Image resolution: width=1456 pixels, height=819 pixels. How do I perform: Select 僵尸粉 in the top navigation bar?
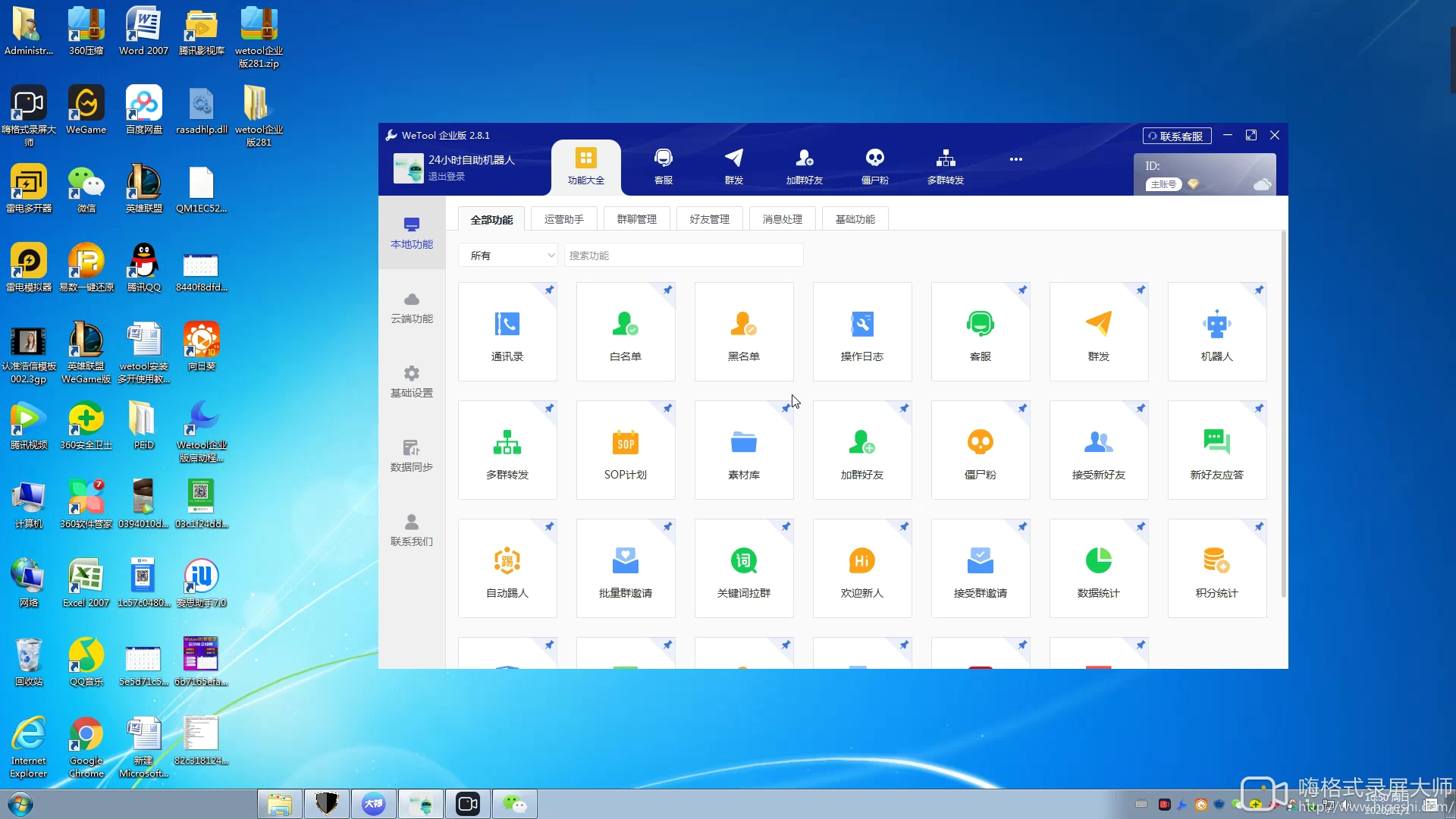875,168
